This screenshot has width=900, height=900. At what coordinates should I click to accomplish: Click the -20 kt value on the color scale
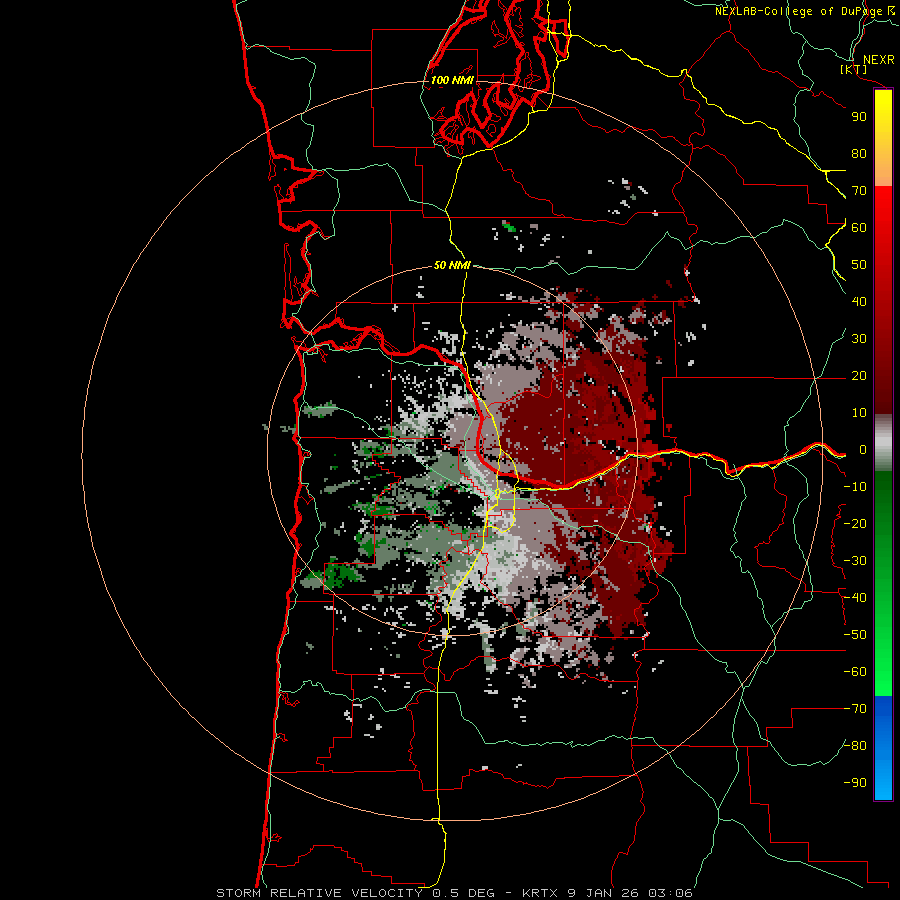855,524
